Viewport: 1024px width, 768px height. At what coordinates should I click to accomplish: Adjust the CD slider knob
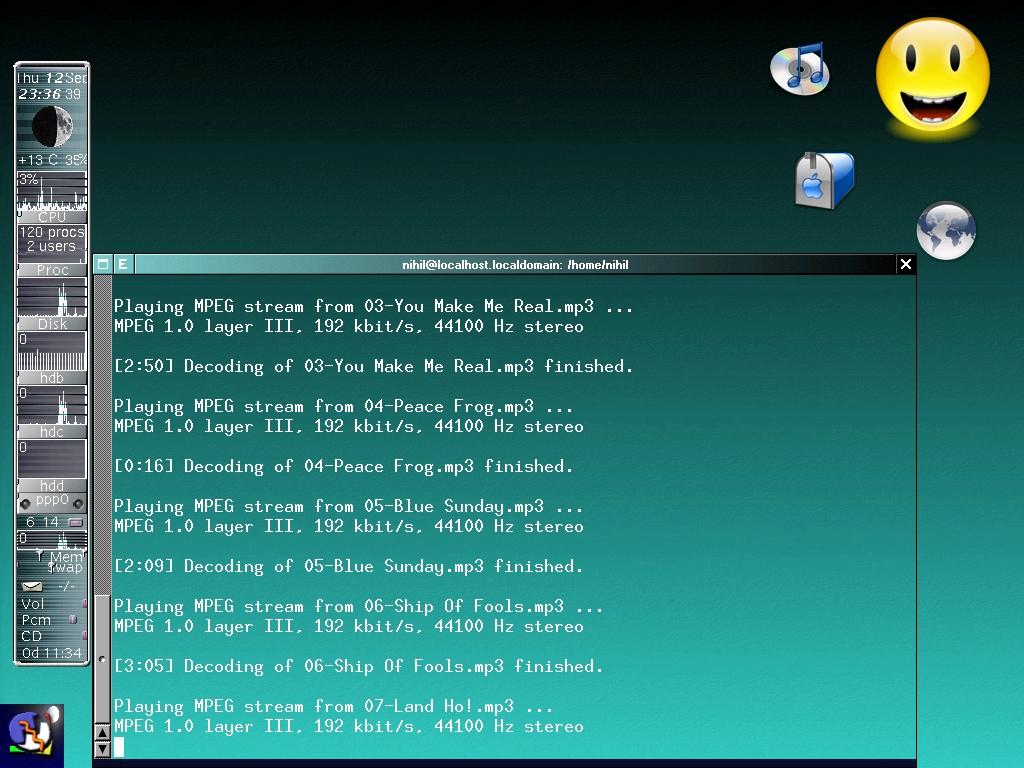tap(84, 635)
